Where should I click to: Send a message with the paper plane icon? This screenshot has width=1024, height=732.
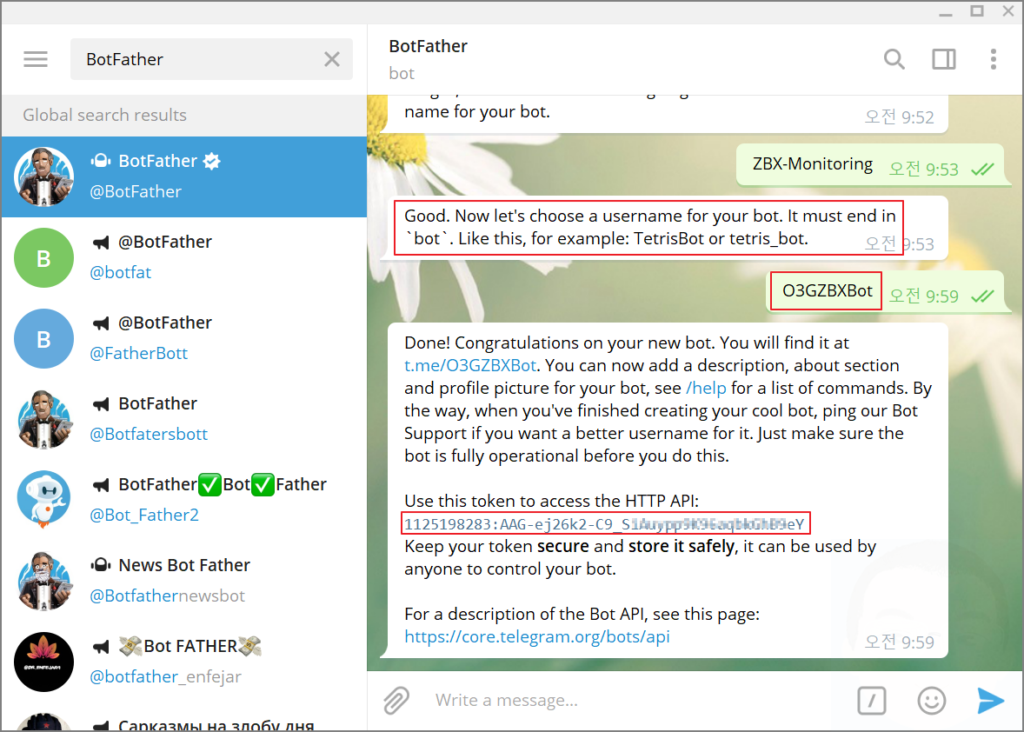[990, 700]
